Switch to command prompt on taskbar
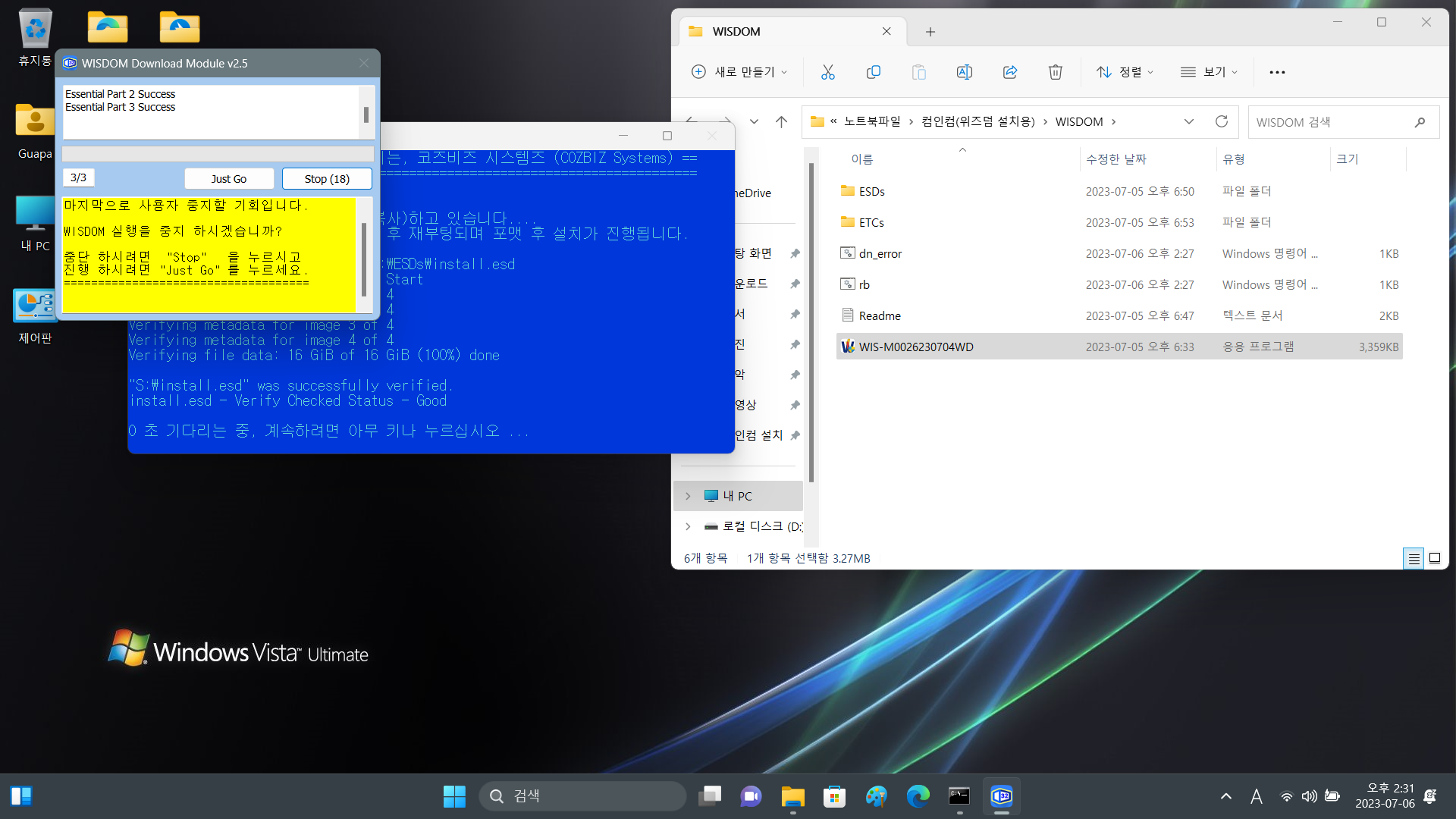Viewport: 1456px width, 819px height. pos(959,795)
